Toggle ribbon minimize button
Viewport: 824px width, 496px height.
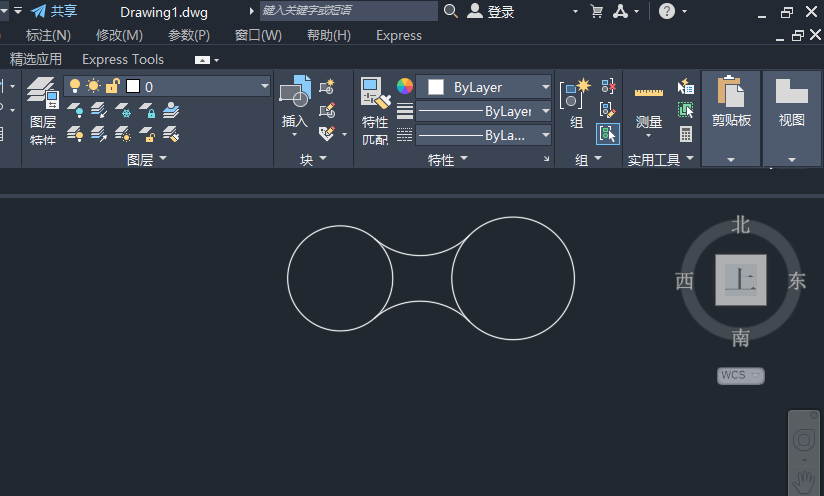pyautogui.click(x=202, y=60)
